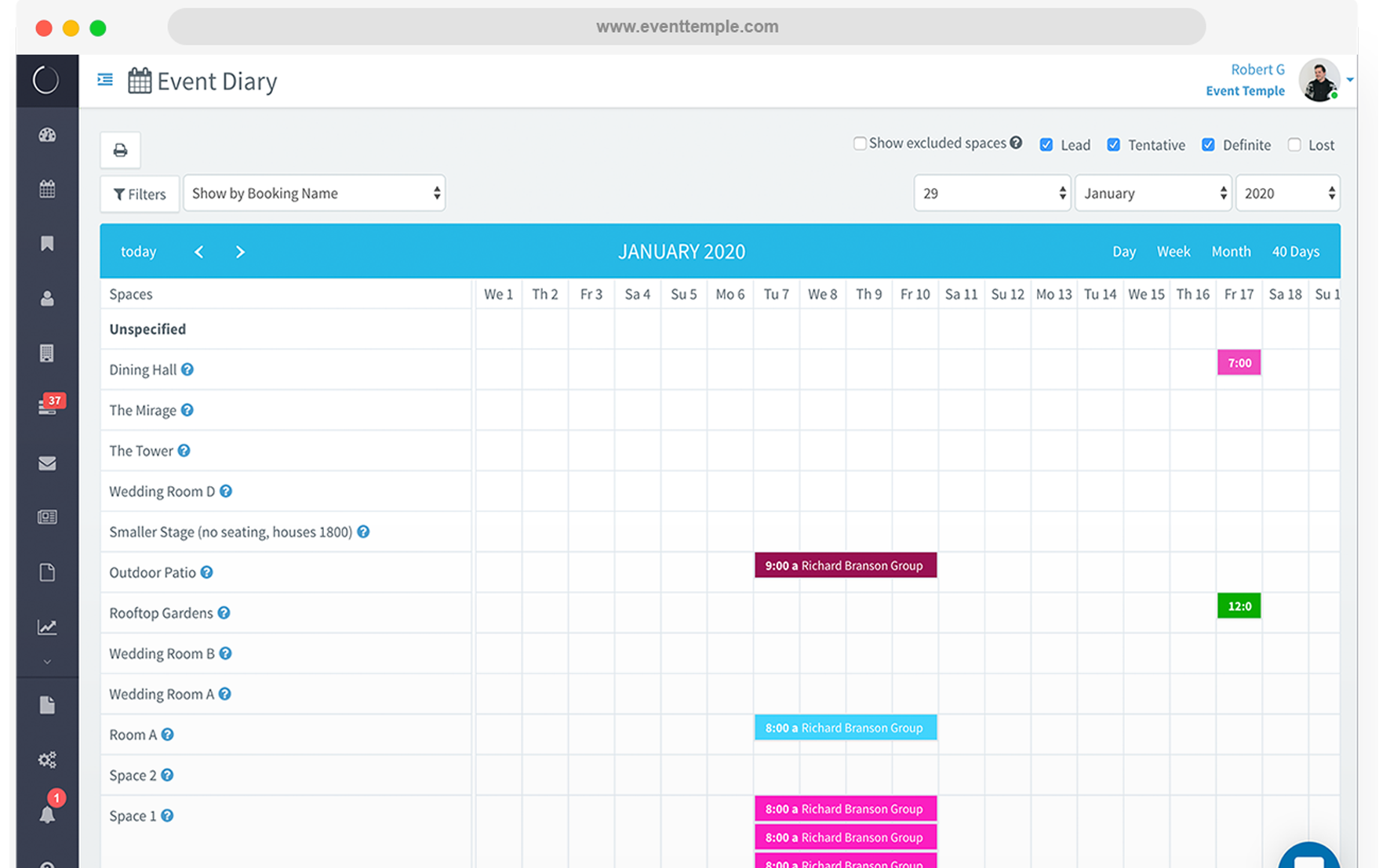The height and width of the screenshot is (868, 1390).
Task: Click the help icon next to Rooftop Gardens
Action: click(x=224, y=613)
